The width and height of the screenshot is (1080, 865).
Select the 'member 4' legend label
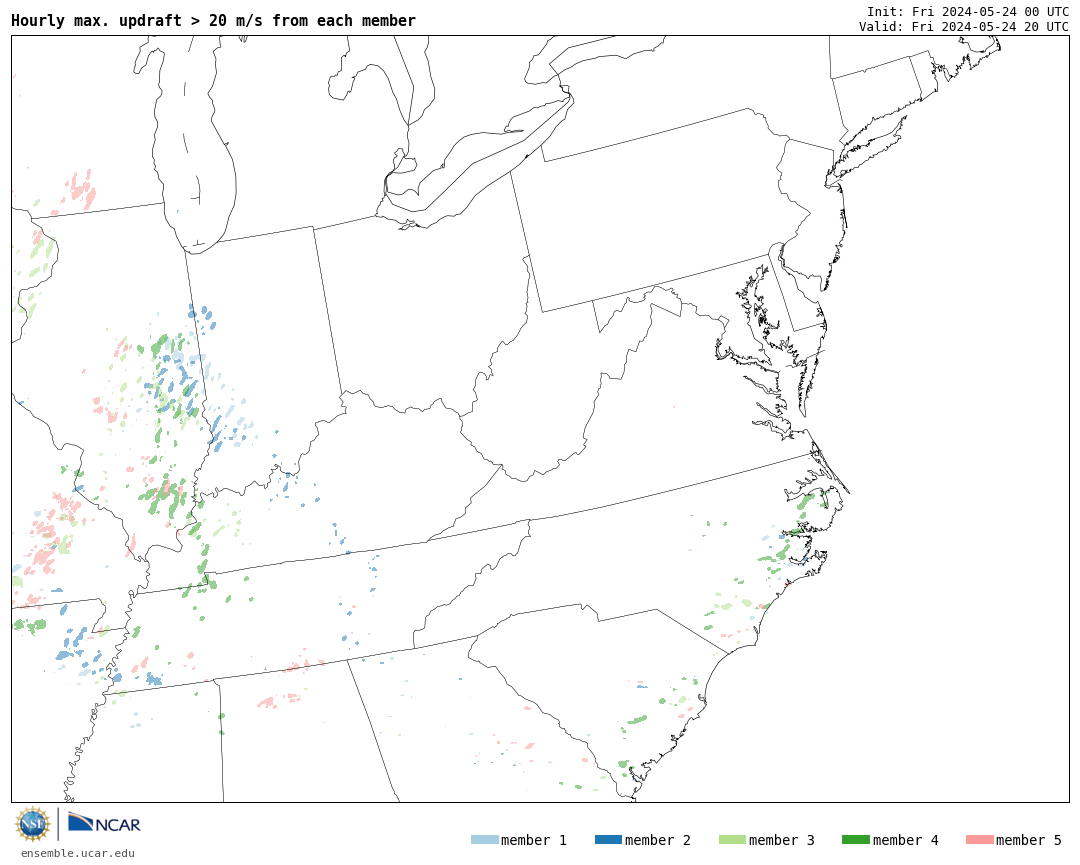905,840
